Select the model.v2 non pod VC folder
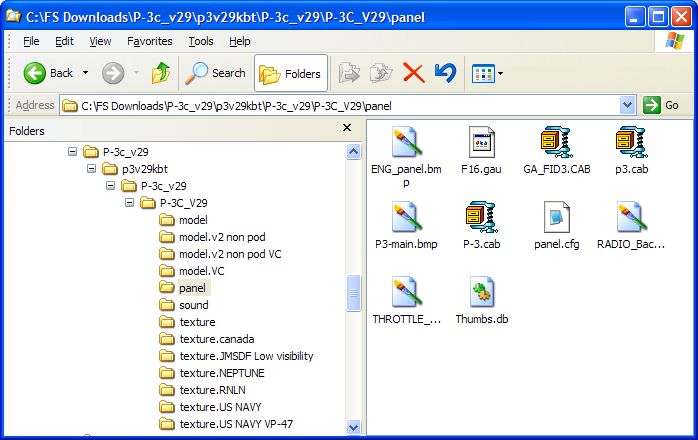The image size is (698, 440). pos(230,254)
